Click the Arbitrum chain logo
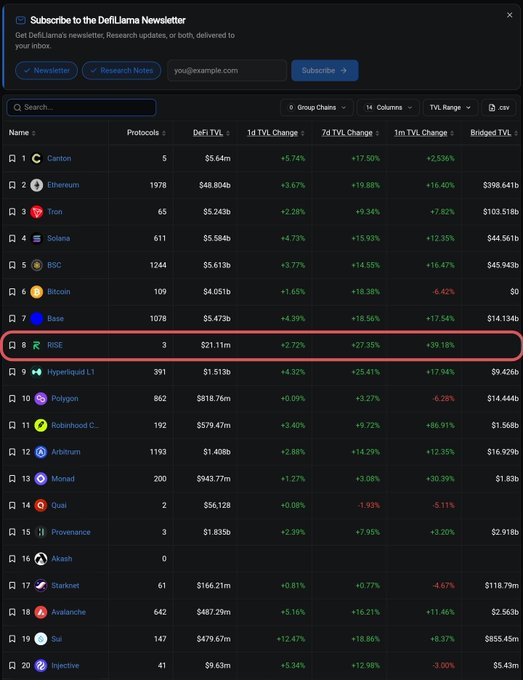This screenshot has width=523, height=680. pos(41,452)
